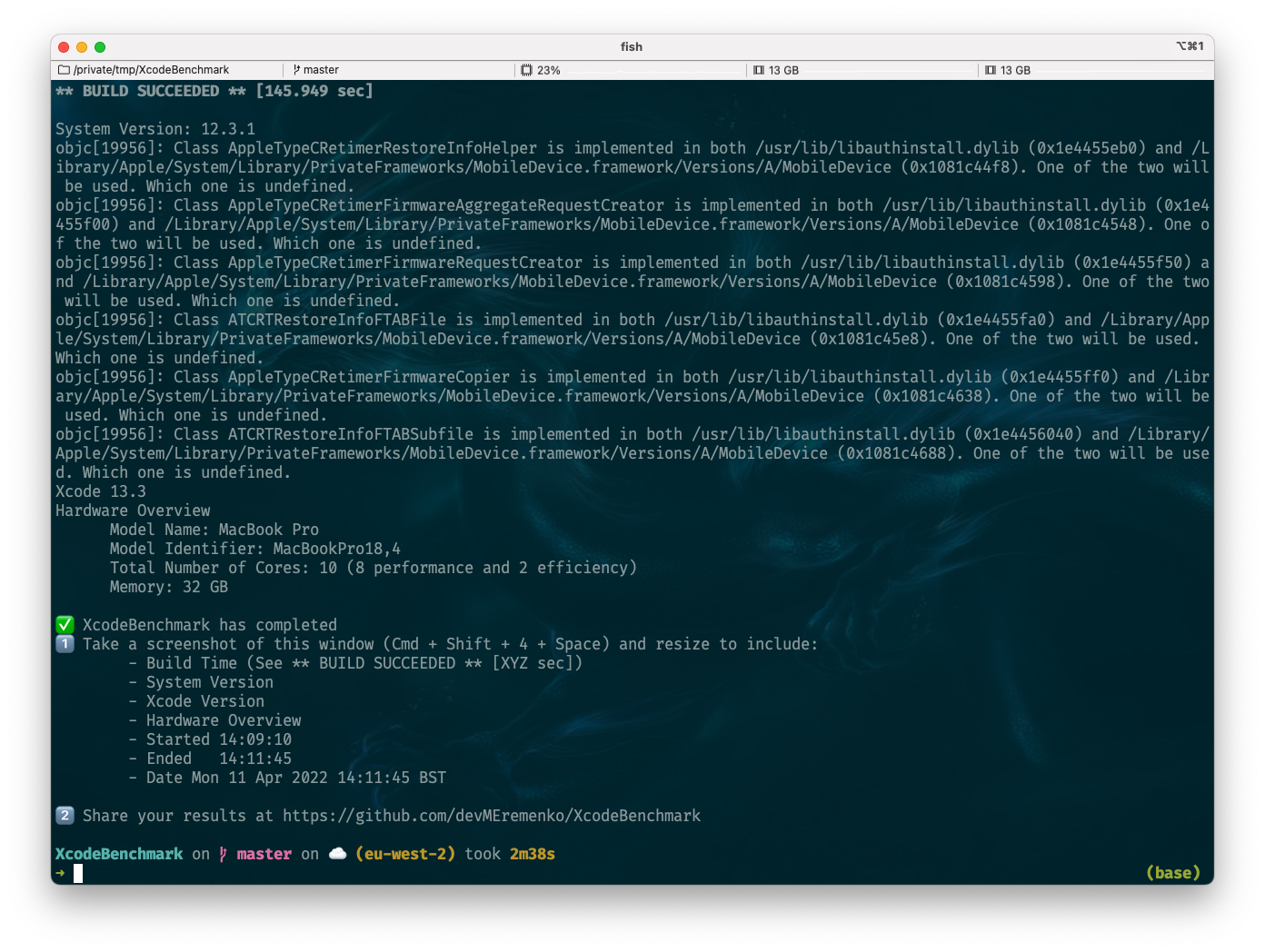Click the green checkmark next to XcodeBenchmark has completed

point(64,624)
